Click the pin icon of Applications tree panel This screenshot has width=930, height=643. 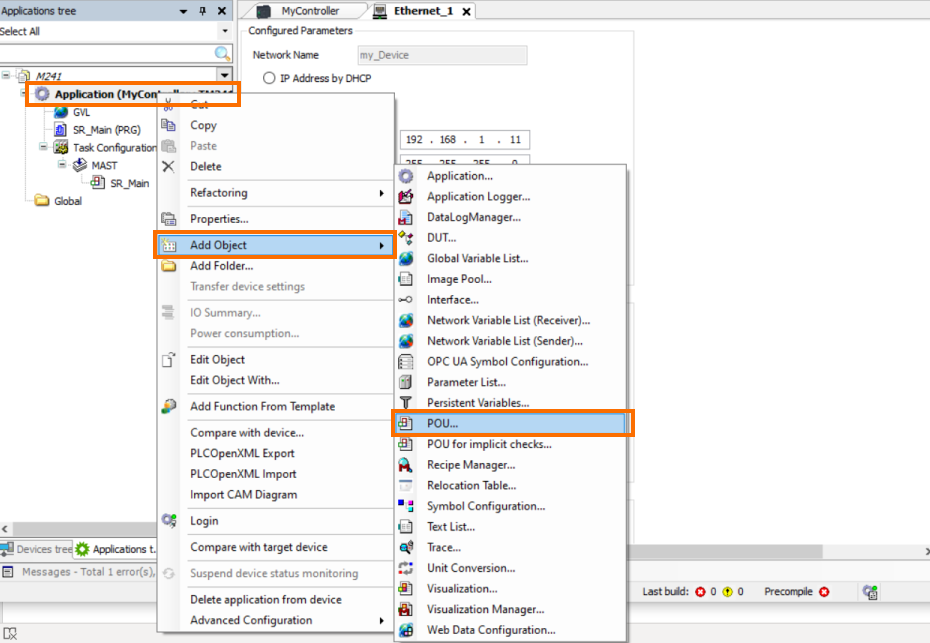[203, 11]
